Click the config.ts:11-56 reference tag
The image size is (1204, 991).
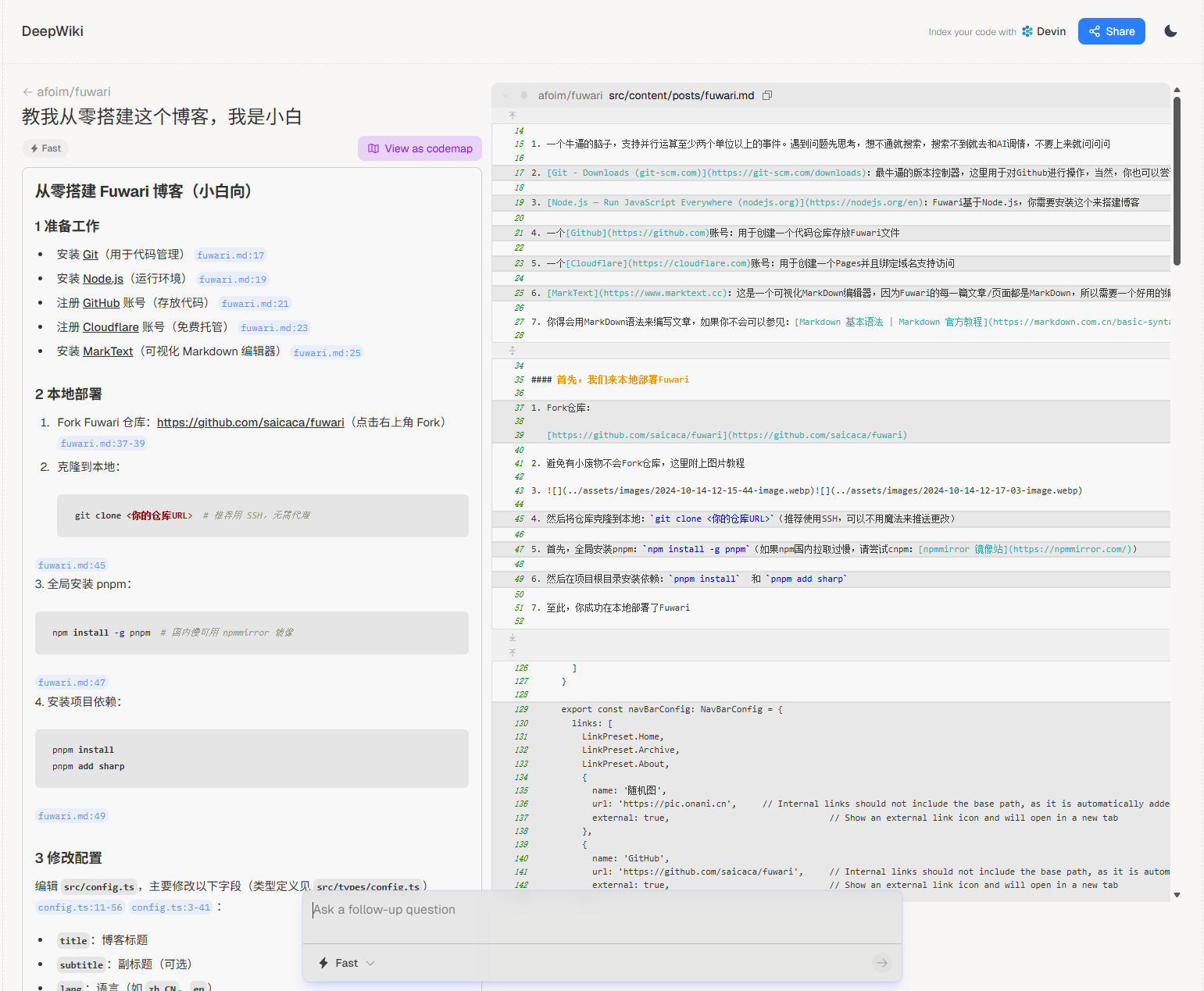pos(80,907)
